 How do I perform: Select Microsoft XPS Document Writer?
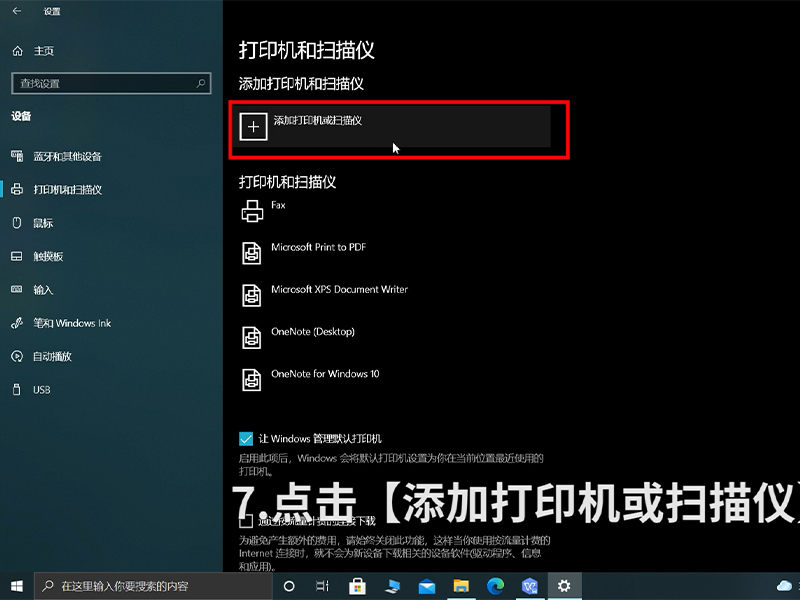click(339, 289)
